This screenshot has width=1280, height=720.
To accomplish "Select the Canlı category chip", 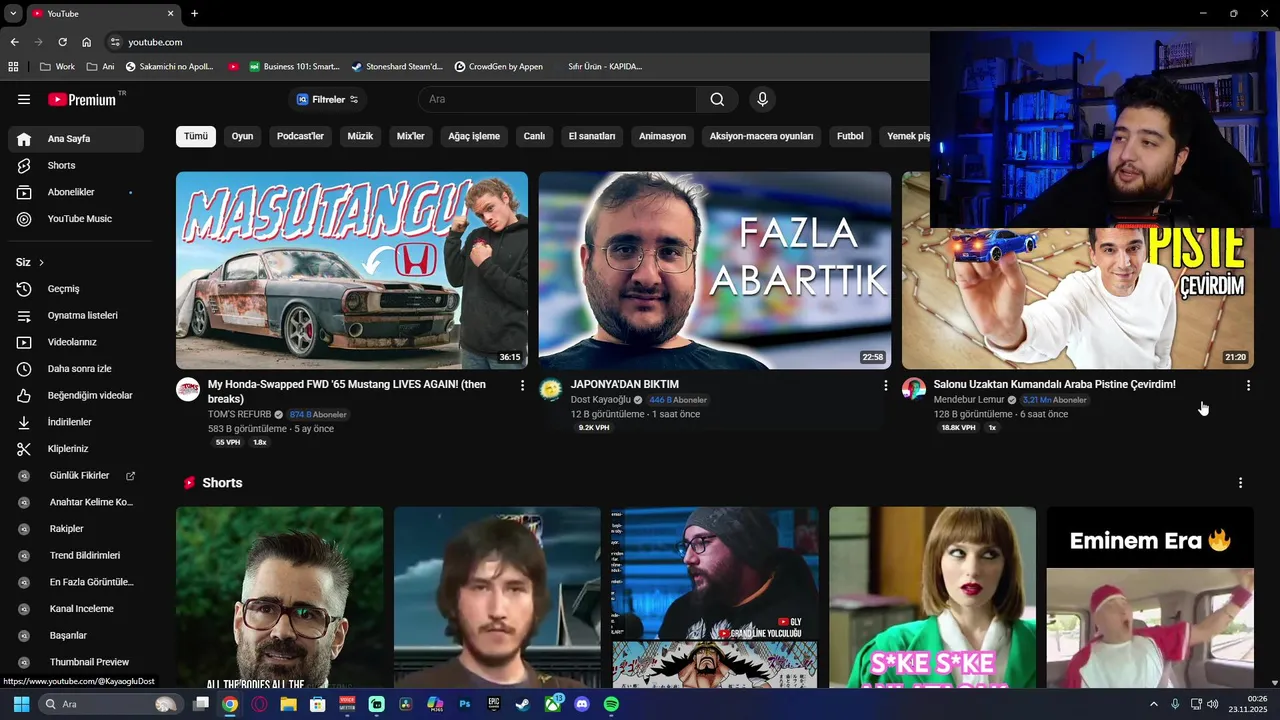I will pos(534,136).
